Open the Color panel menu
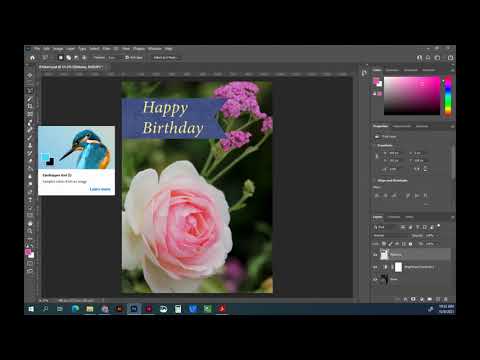 click(x=452, y=70)
